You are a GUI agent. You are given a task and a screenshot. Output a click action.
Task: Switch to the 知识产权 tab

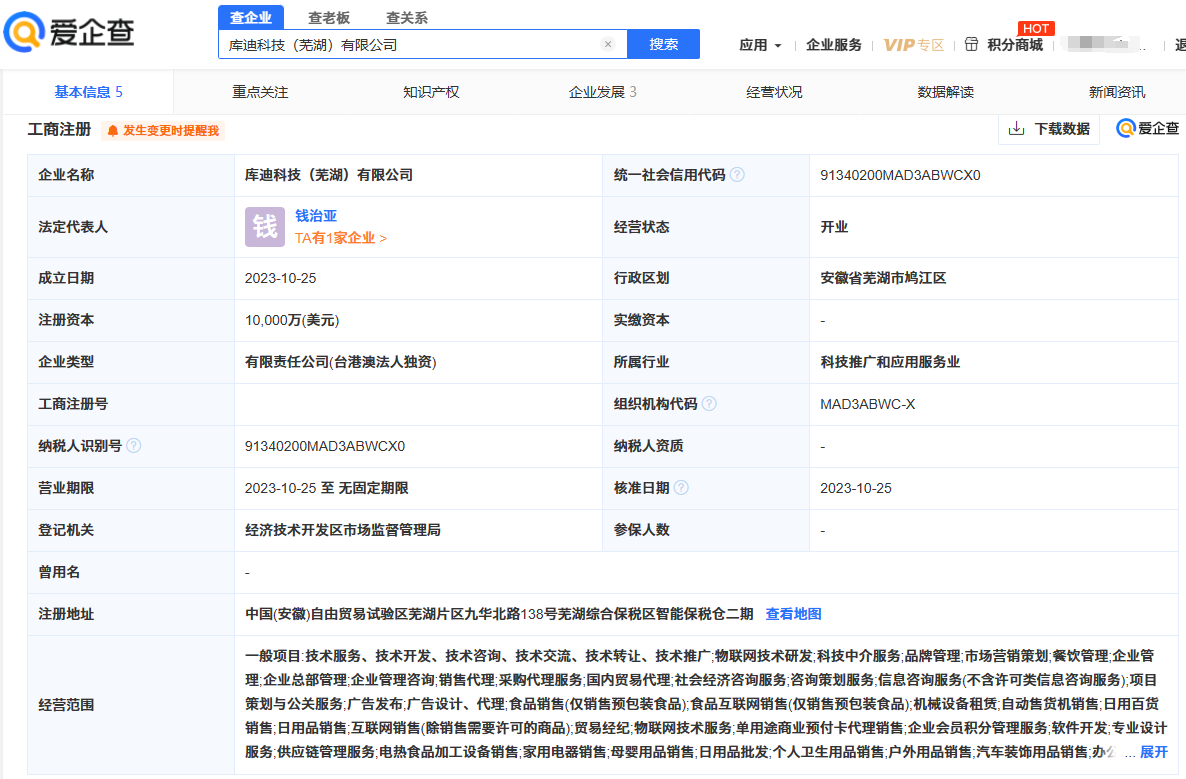click(x=431, y=92)
